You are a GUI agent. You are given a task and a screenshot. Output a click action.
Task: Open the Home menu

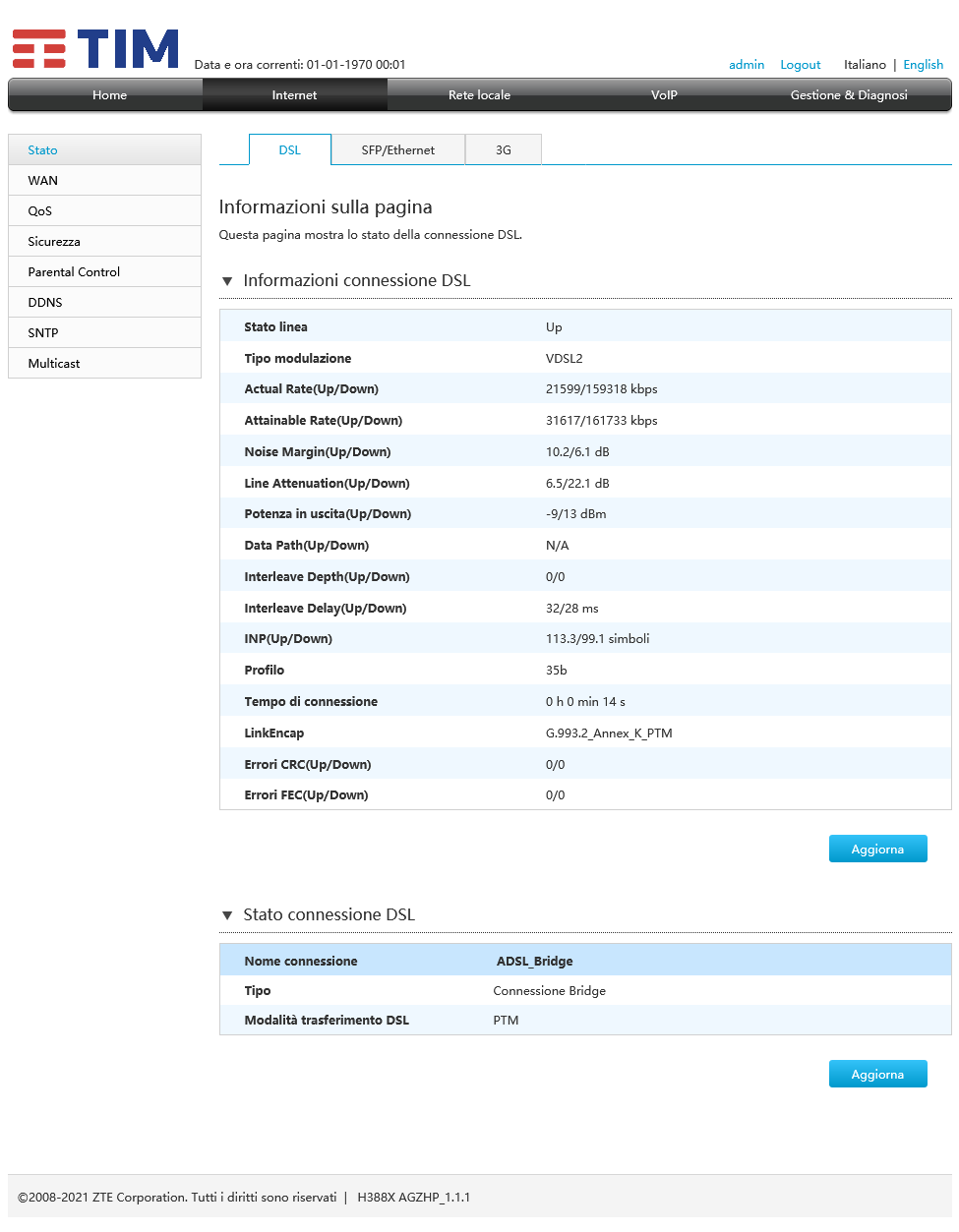[x=109, y=95]
